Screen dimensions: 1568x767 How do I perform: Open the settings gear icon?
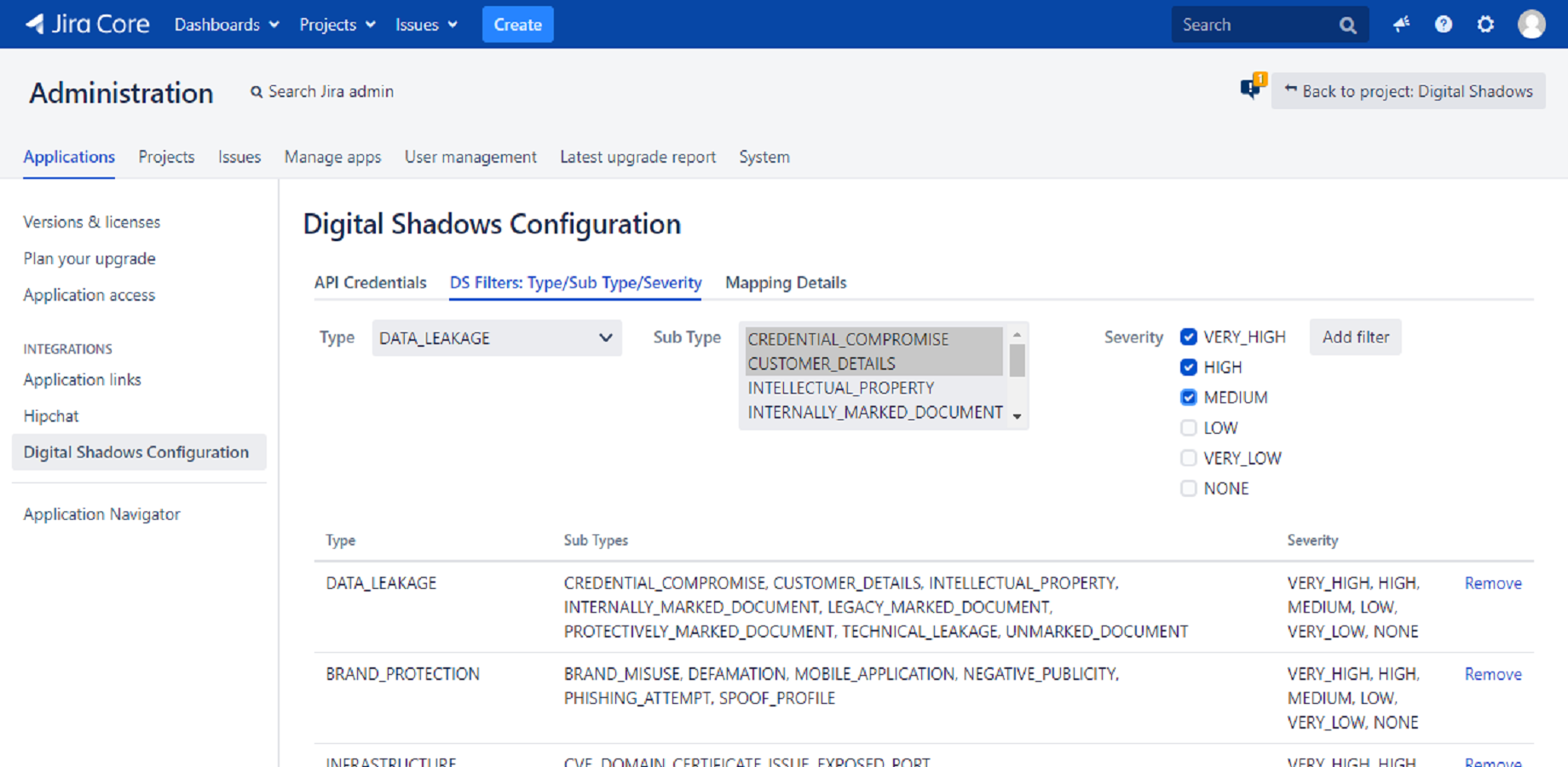(1485, 24)
